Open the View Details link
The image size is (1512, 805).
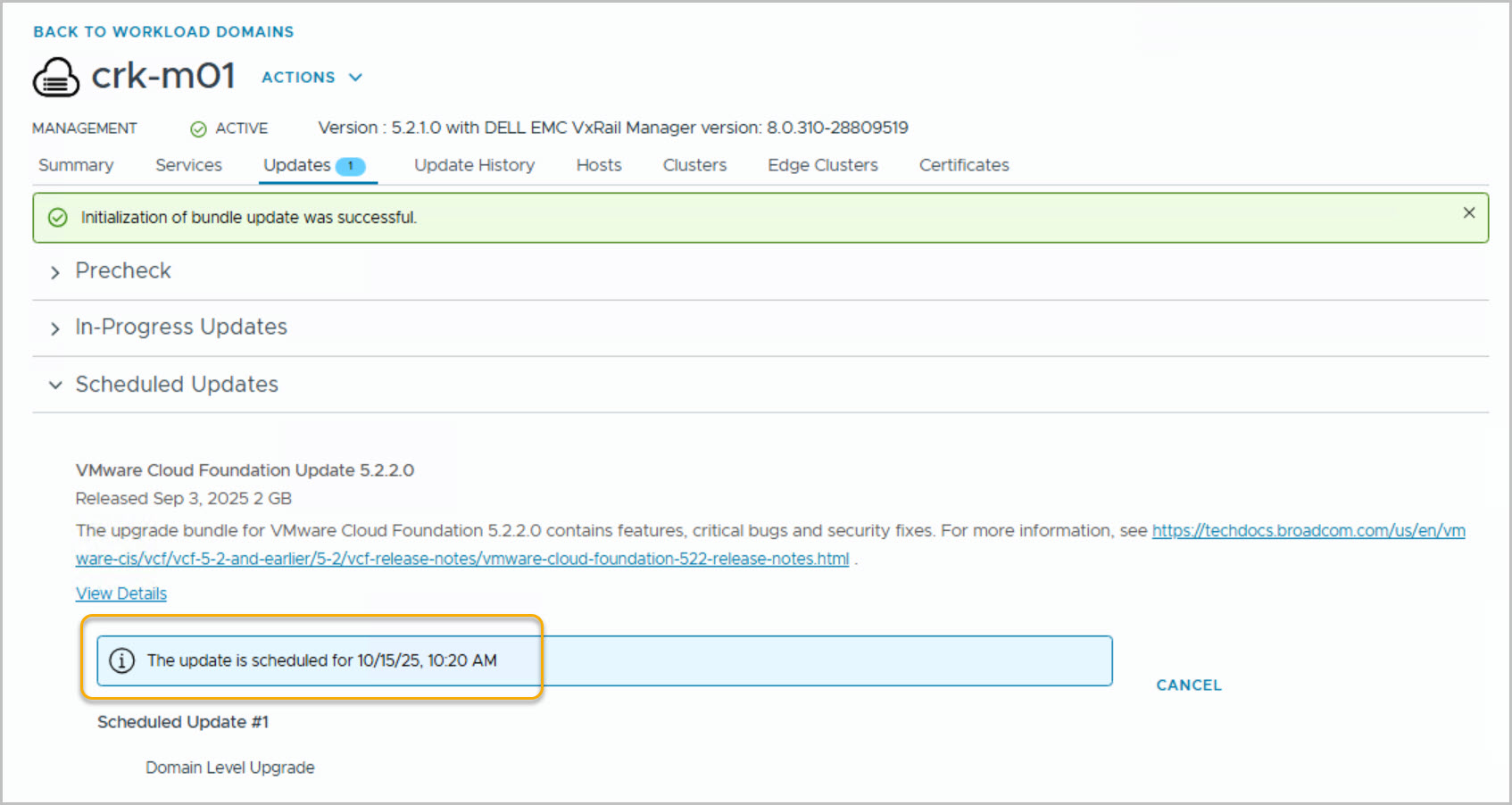[x=121, y=593]
